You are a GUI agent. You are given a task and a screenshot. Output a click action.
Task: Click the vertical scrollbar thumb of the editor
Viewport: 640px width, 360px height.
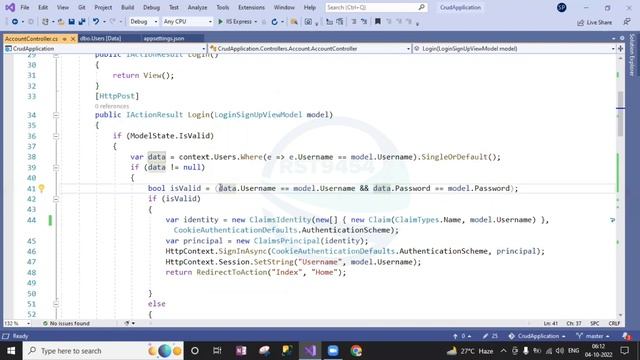(620, 113)
